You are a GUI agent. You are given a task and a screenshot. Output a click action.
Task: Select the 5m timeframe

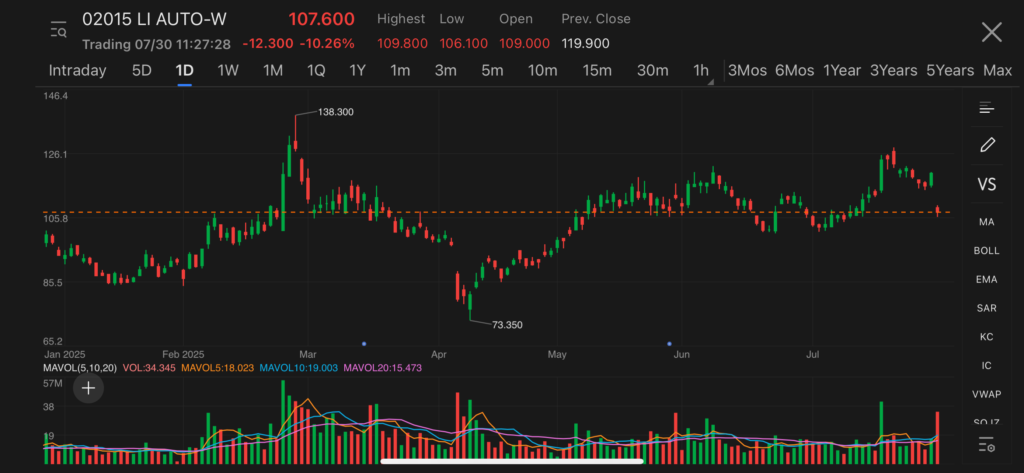492,71
